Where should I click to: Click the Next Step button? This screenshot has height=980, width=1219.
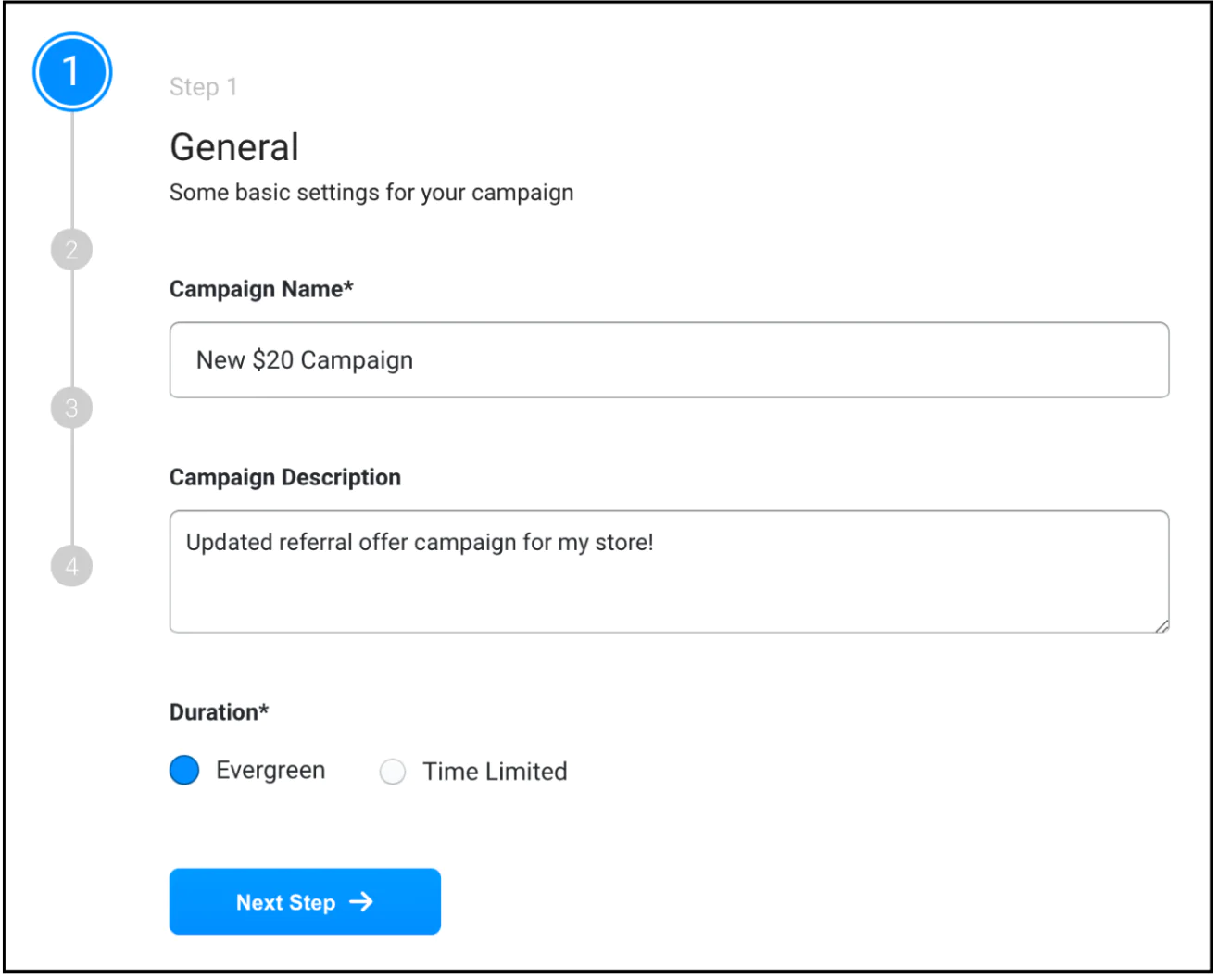305,901
